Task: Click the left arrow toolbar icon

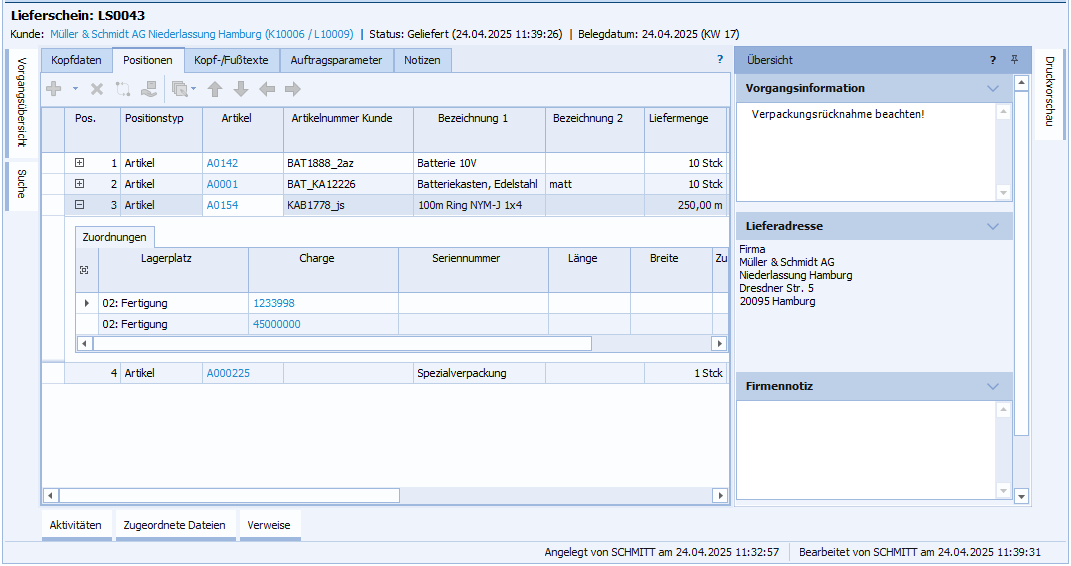Action: coord(267,89)
